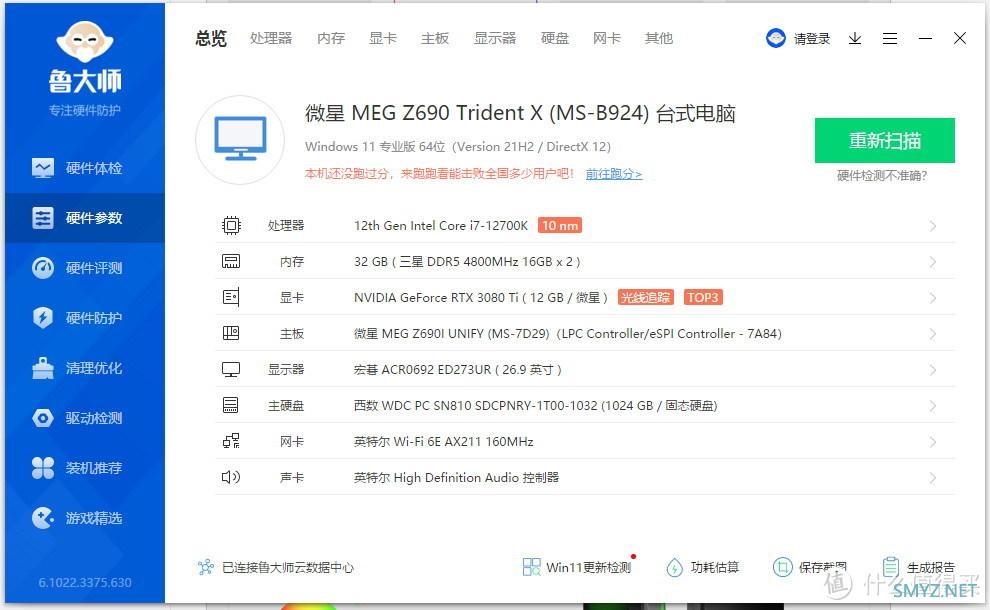Click the 显示器 monitor row icon
The image size is (990, 610).
231,369
